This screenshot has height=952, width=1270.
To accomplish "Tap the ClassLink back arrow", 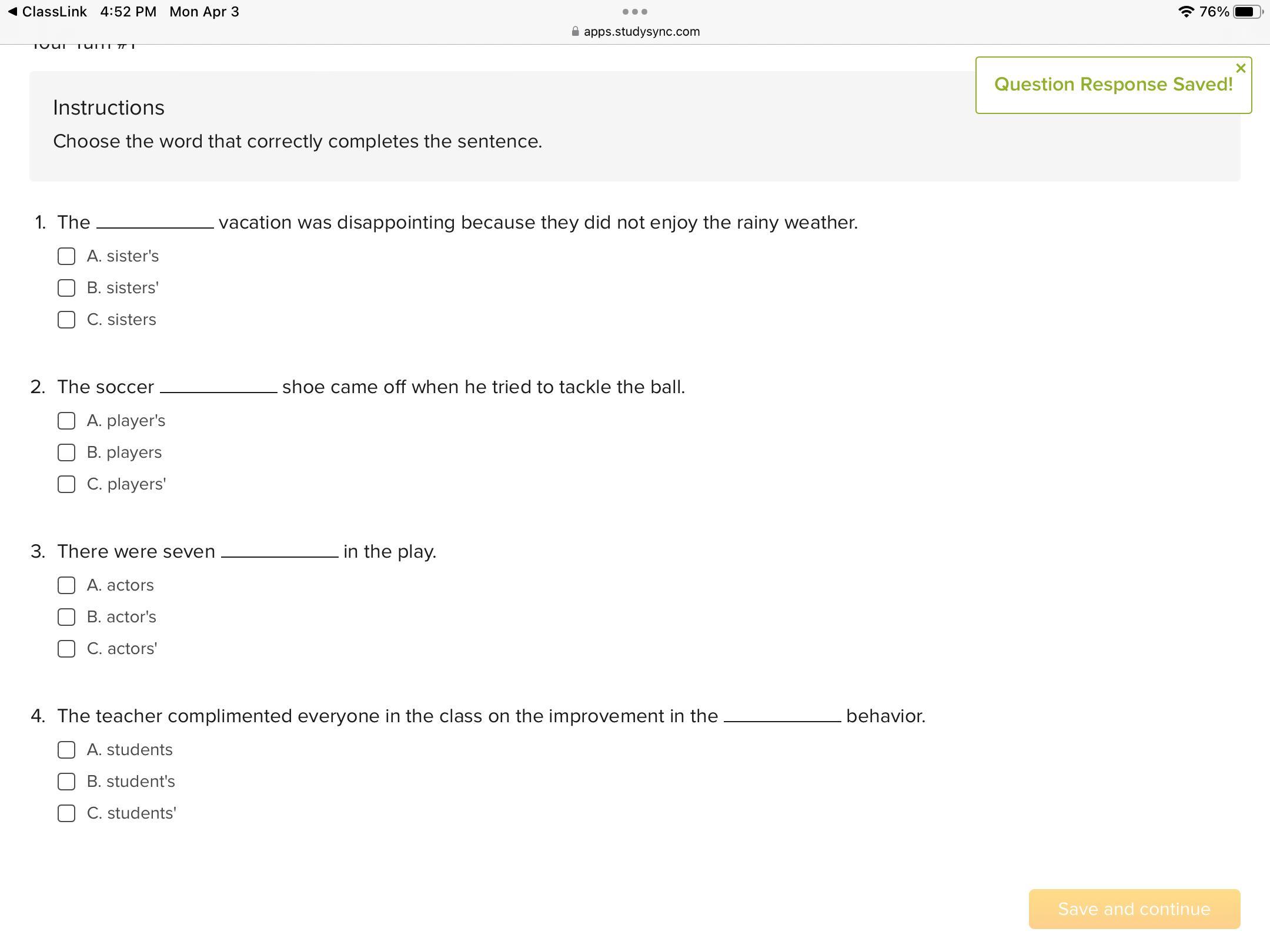I will pos(13,12).
